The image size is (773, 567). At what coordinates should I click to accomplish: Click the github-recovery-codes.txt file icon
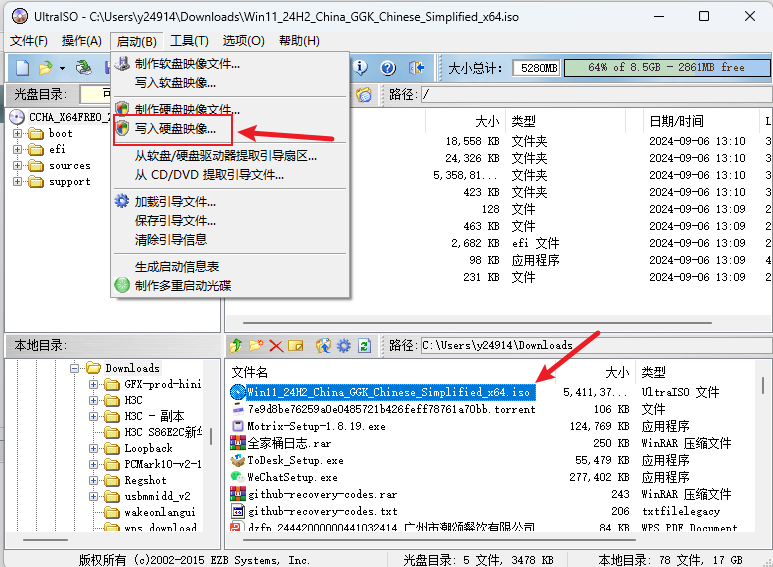coord(238,511)
